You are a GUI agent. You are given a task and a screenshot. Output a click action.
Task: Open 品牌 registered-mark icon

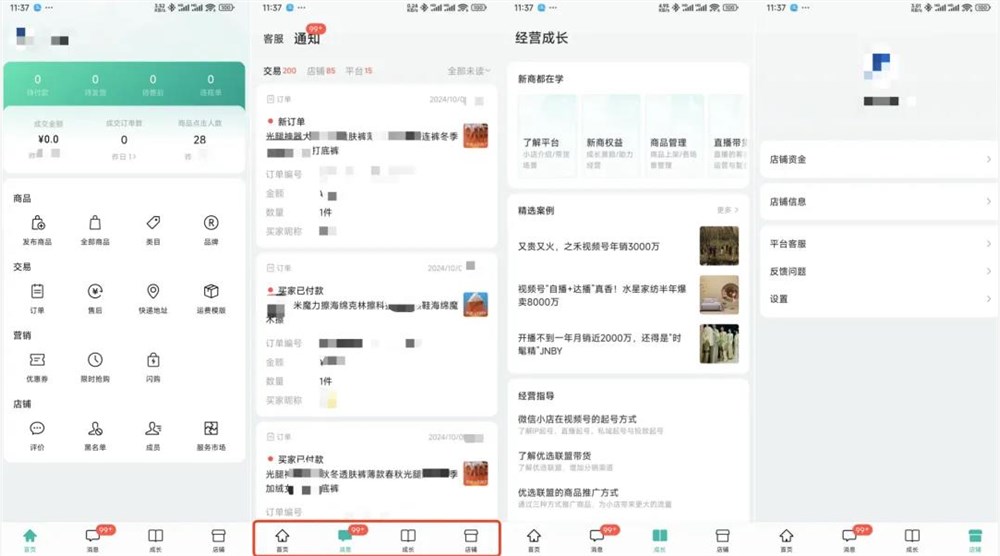211,223
